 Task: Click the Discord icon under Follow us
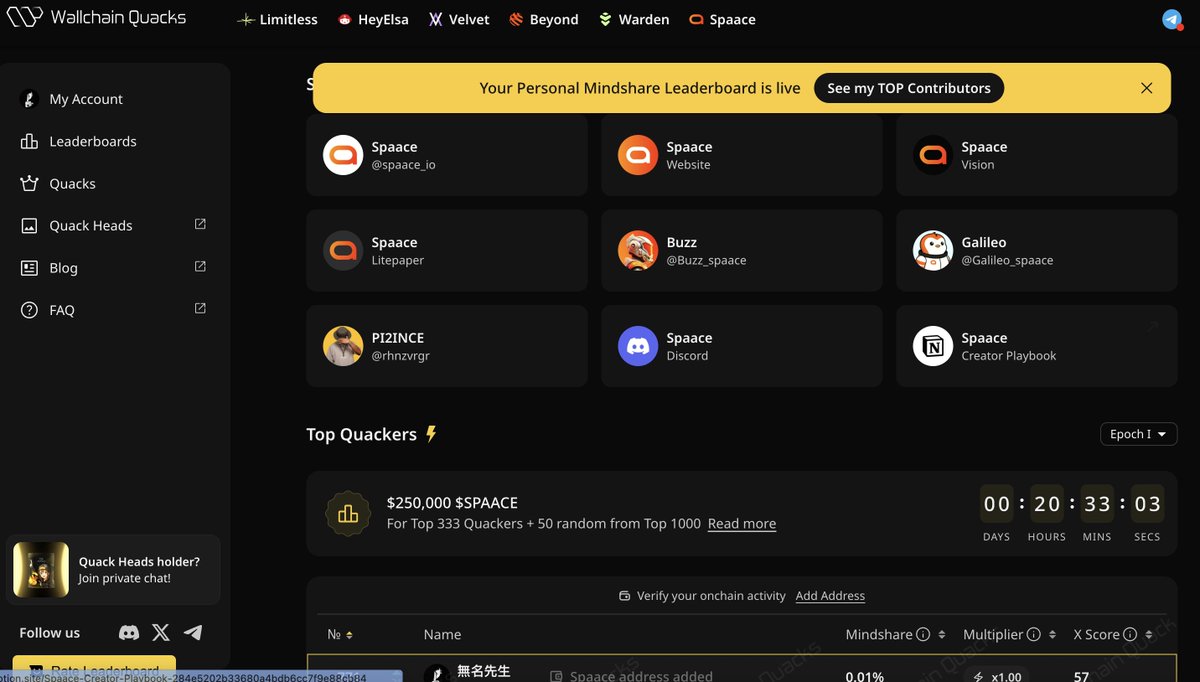tap(129, 632)
